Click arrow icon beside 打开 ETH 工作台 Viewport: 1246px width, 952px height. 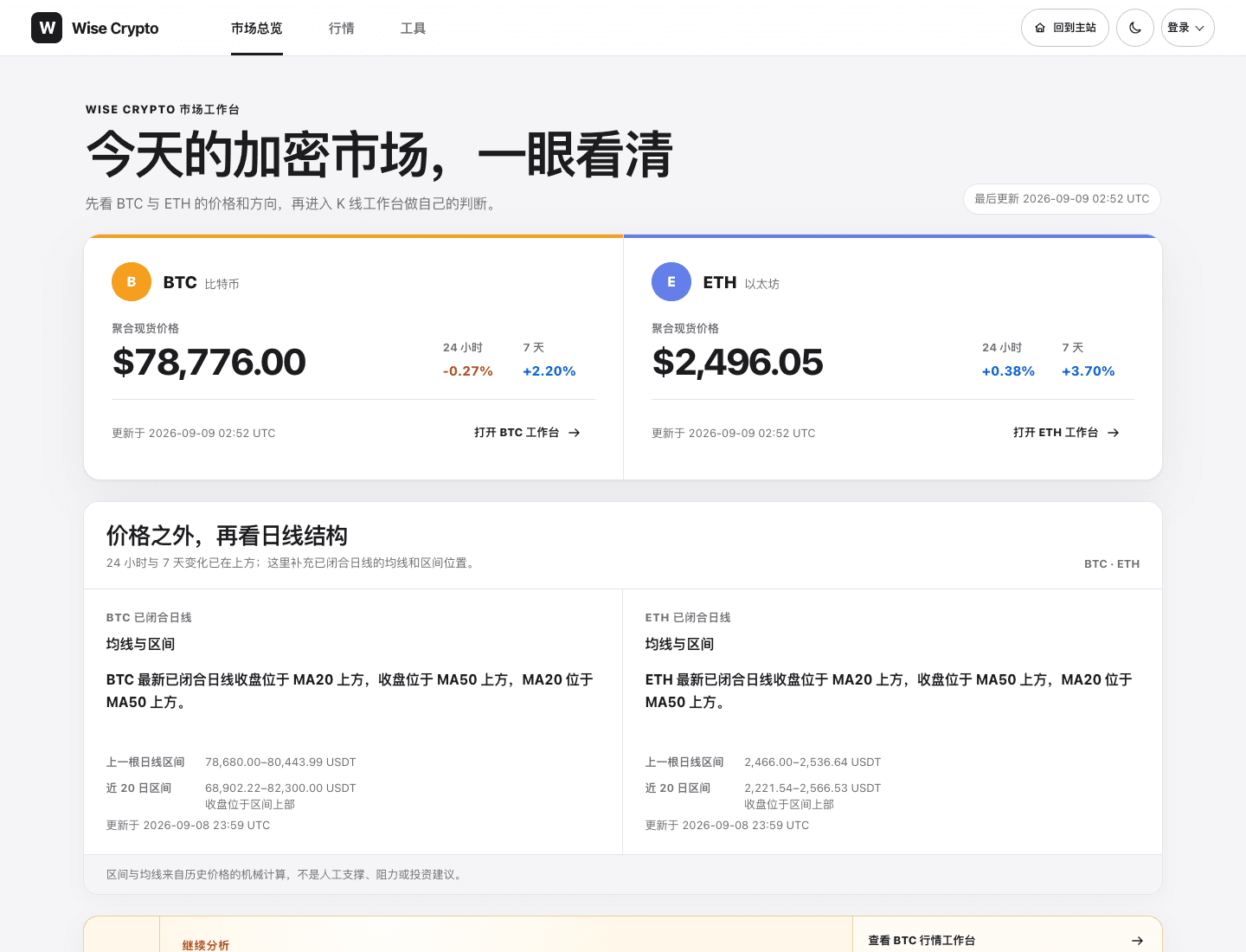[x=1114, y=433]
